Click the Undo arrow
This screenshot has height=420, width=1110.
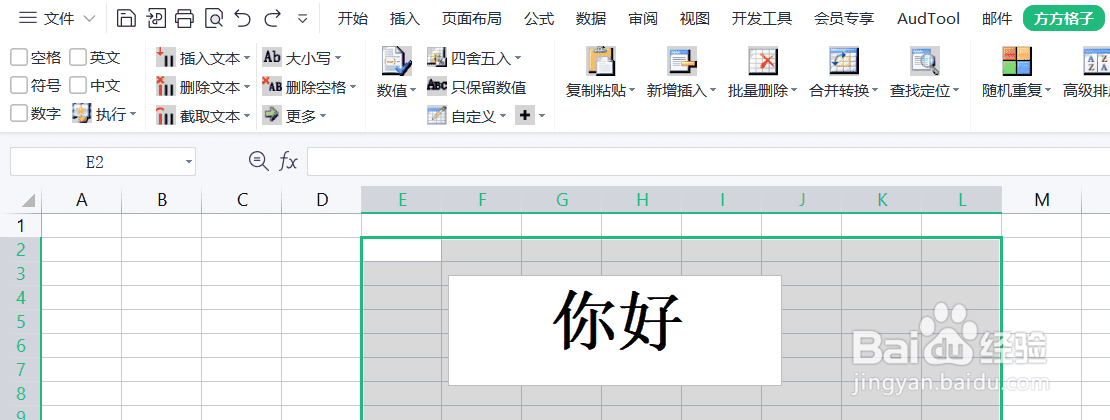(242, 18)
